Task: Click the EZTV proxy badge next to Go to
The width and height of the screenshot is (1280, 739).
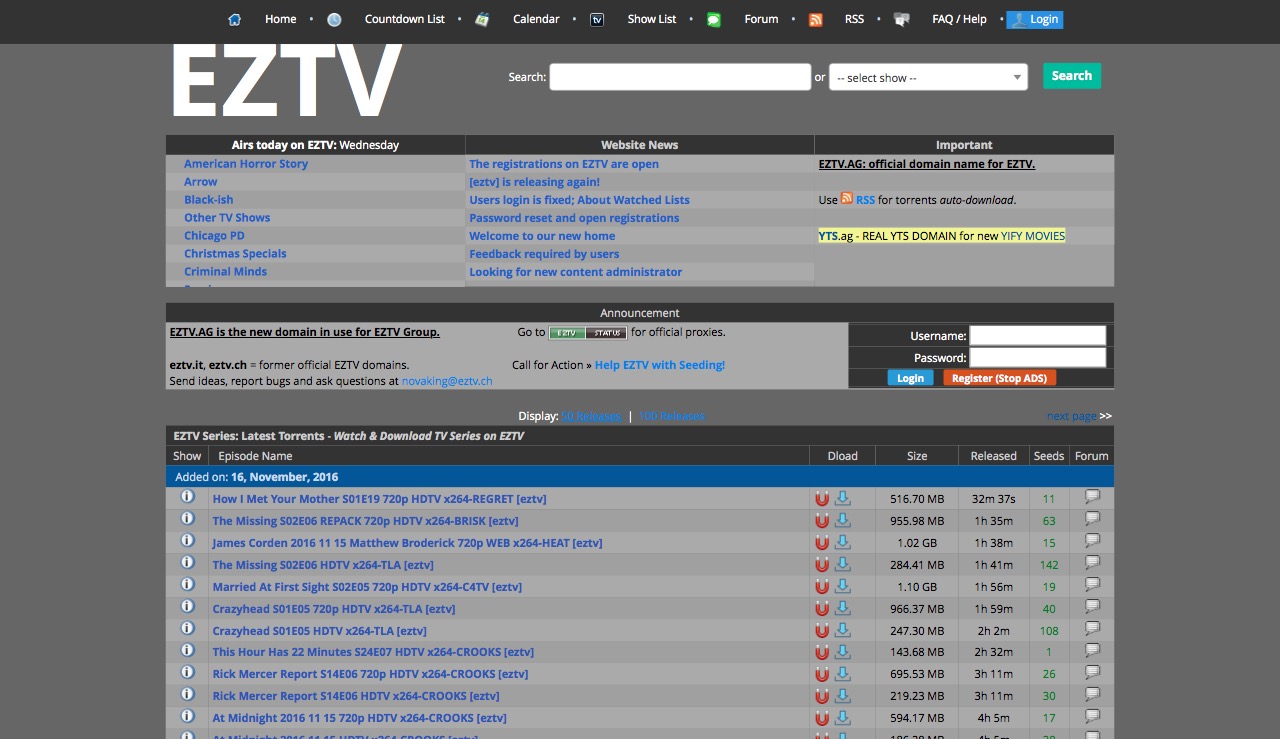Action: point(570,332)
